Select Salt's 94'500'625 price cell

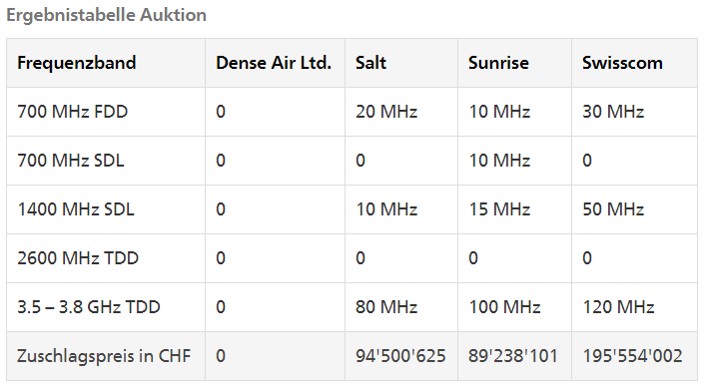400,356
